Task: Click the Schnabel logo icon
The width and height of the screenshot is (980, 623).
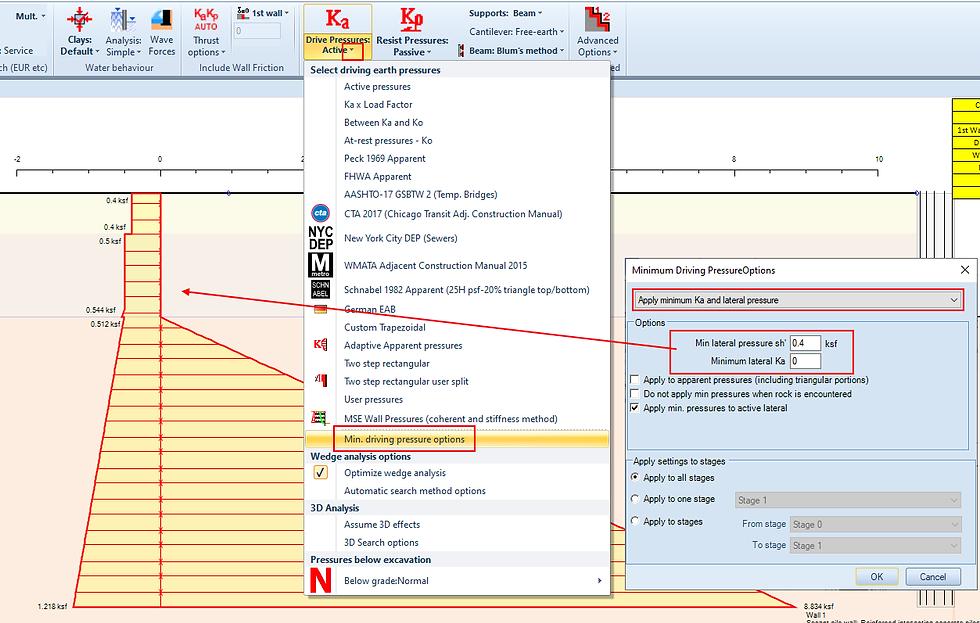Action: coord(320,289)
